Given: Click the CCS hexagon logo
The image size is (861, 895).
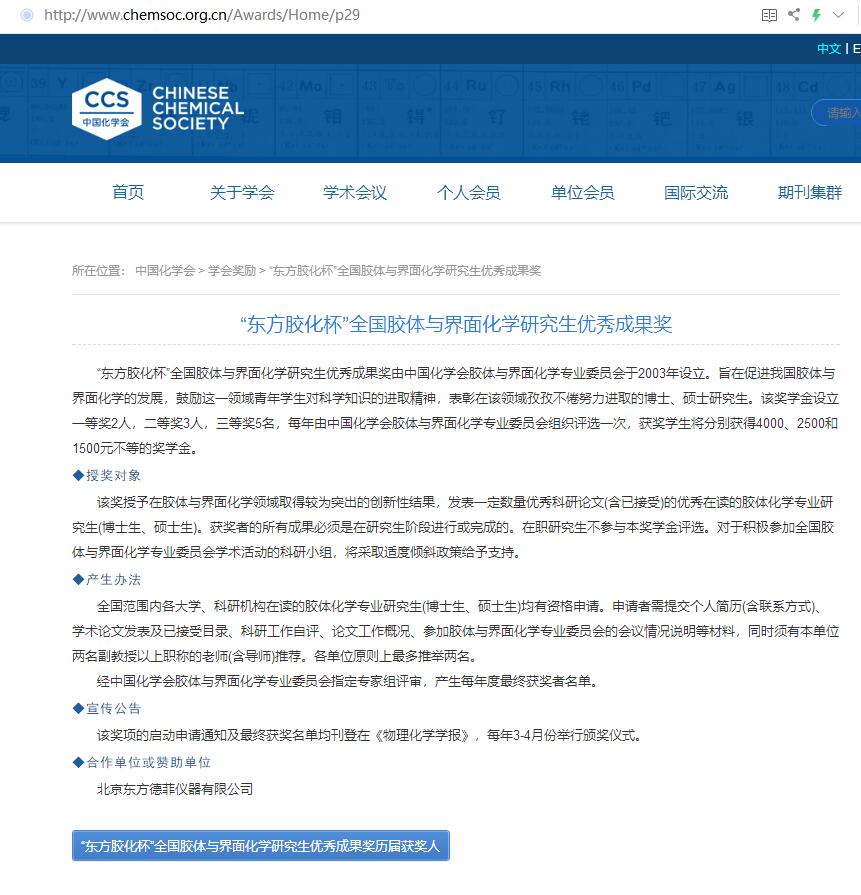Looking at the screenshot, I should tap(107, 109).
